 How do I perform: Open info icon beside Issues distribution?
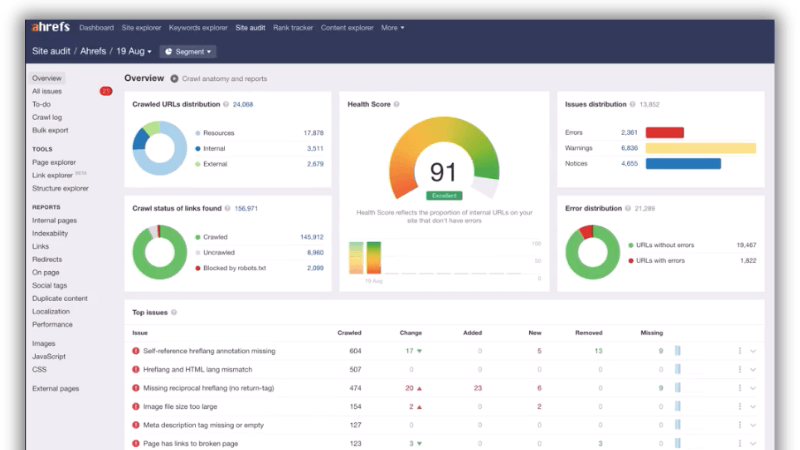pyautogui.click(x=632, y=104)
